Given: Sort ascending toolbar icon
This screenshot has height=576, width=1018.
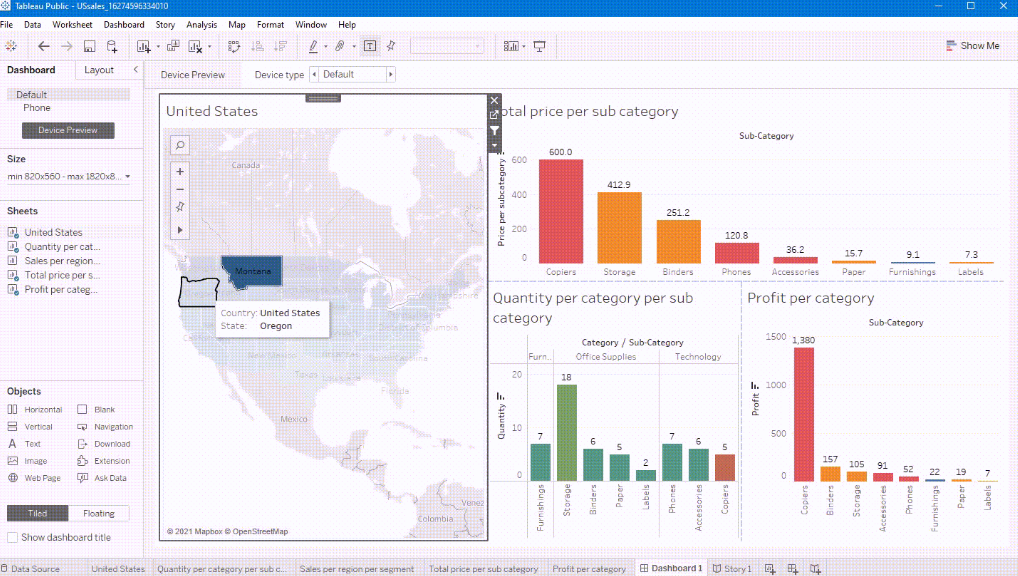Looking at the screenshot, I should tap(257, 46).
